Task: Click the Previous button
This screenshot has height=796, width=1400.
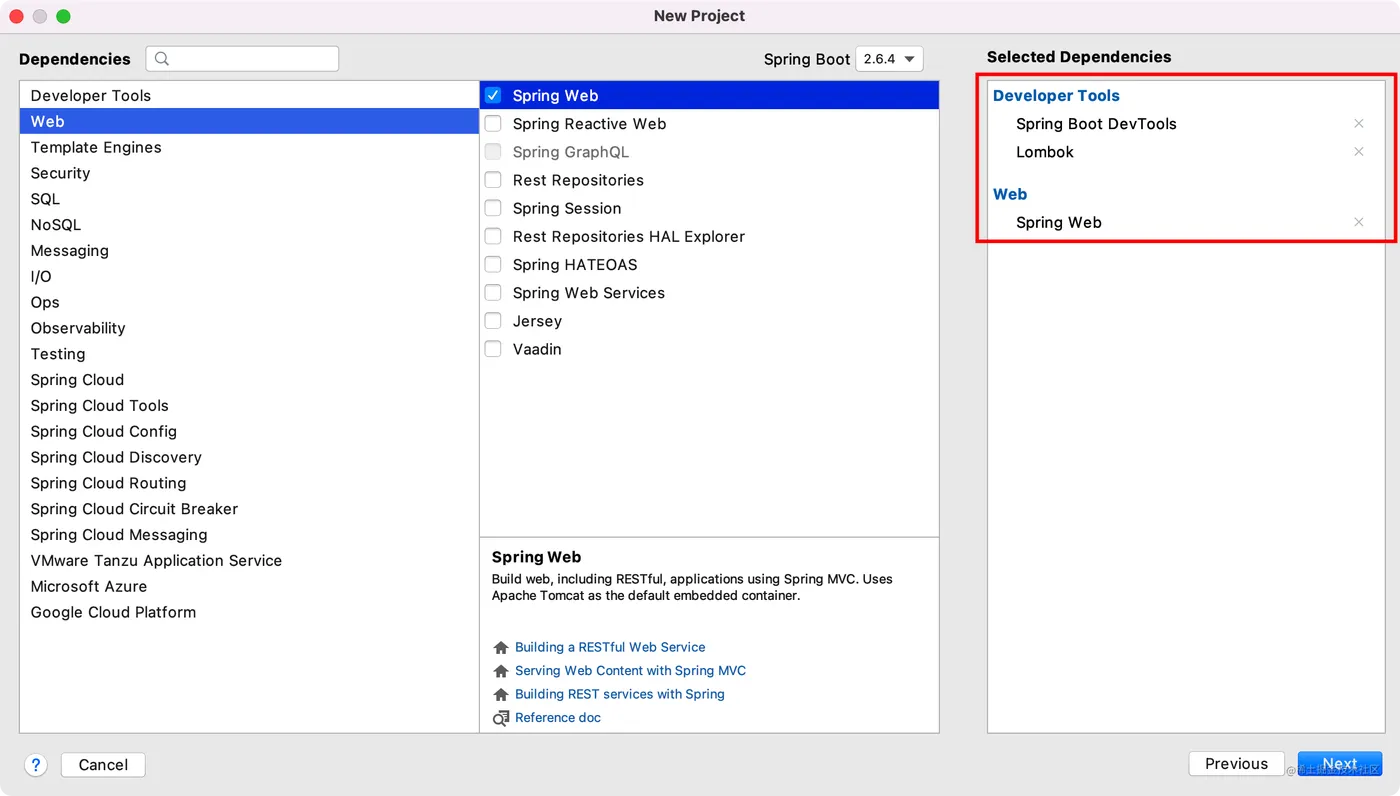Action: (1236, 764)
